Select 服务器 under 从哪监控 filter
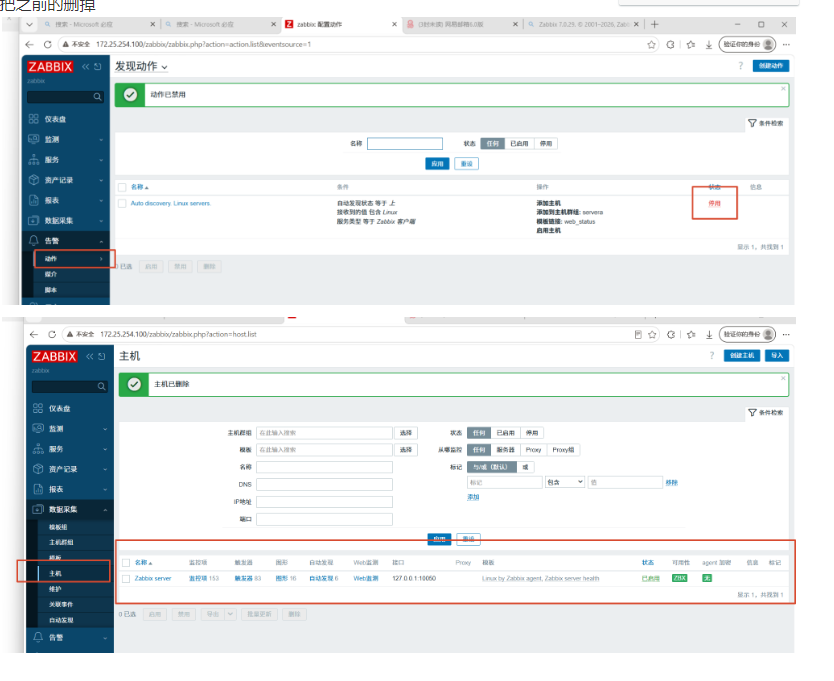Image resolution: width=834 pixels, height=681 pixels. click(505, 450)
